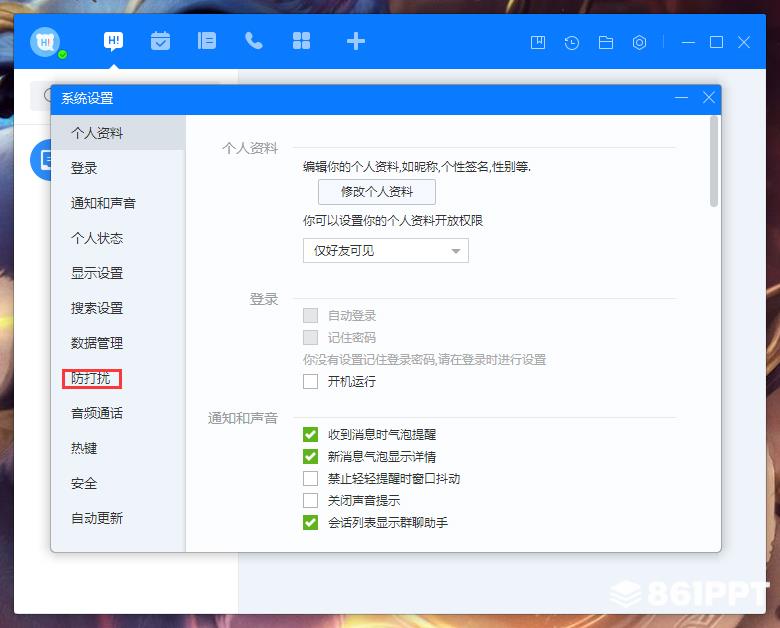Open 自动更新 settings section
The image size is (780, 628).
pyautogui.click(x=118, y=518)
